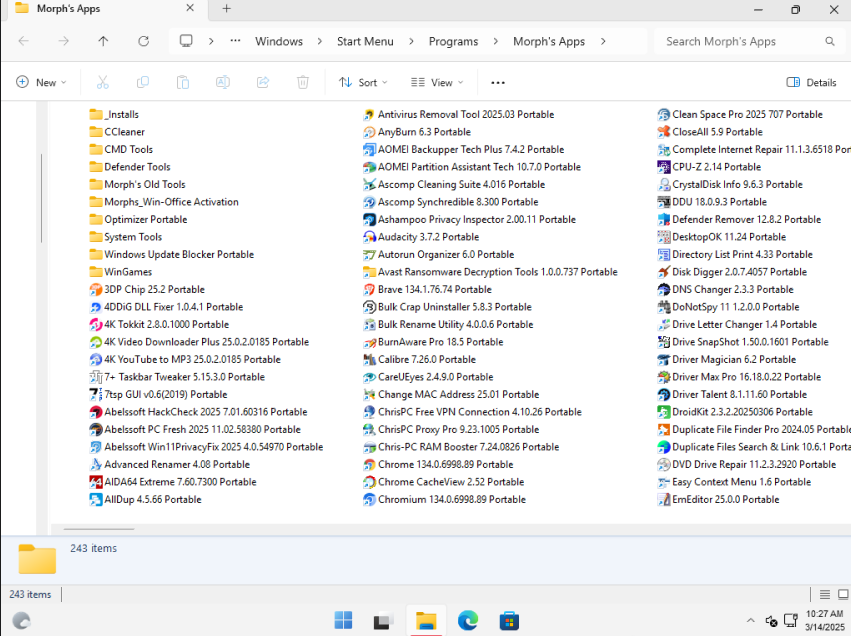
Task: Click the Delete trash icon
Action: 303,82
